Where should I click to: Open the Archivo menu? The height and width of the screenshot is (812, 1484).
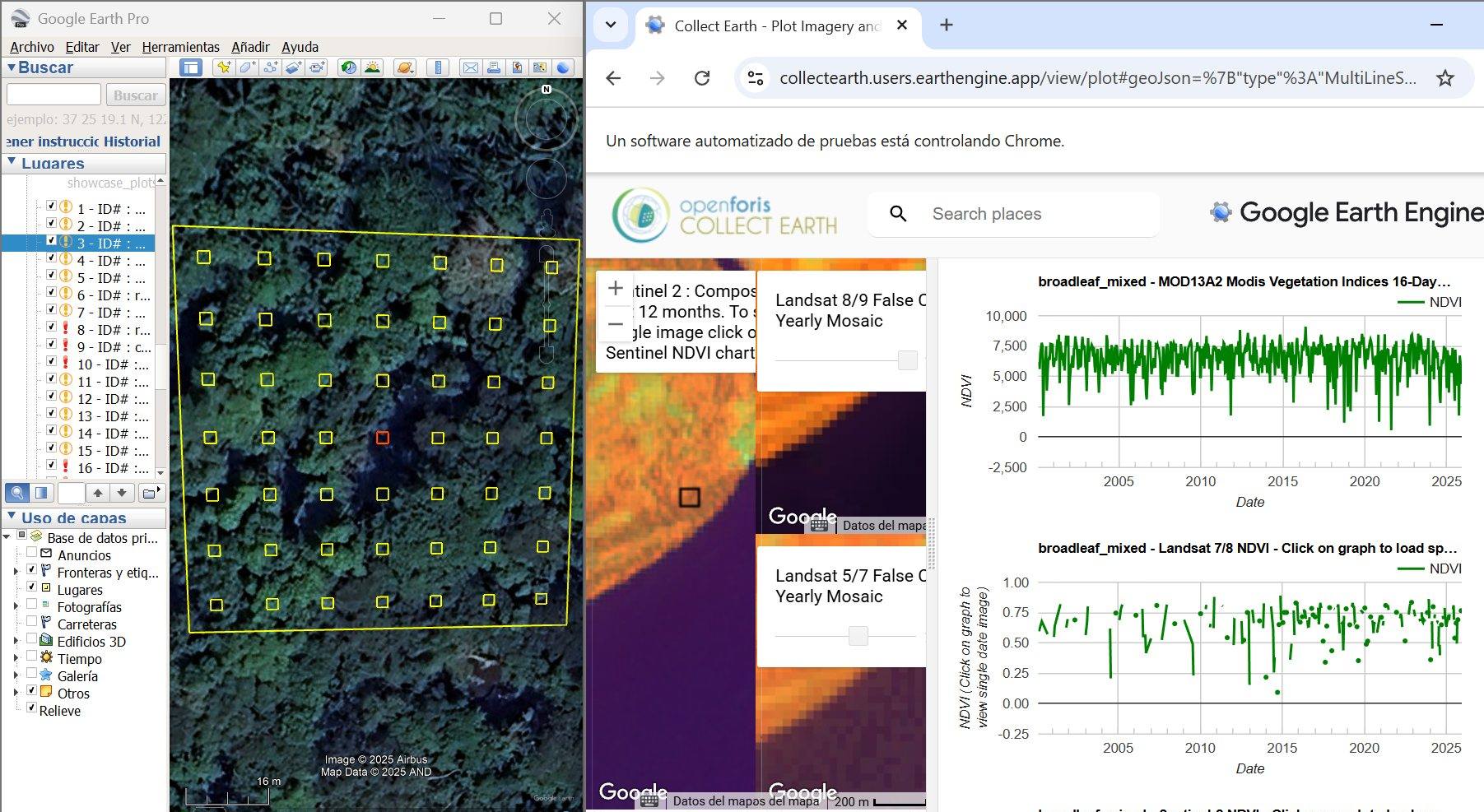point(32,47)
